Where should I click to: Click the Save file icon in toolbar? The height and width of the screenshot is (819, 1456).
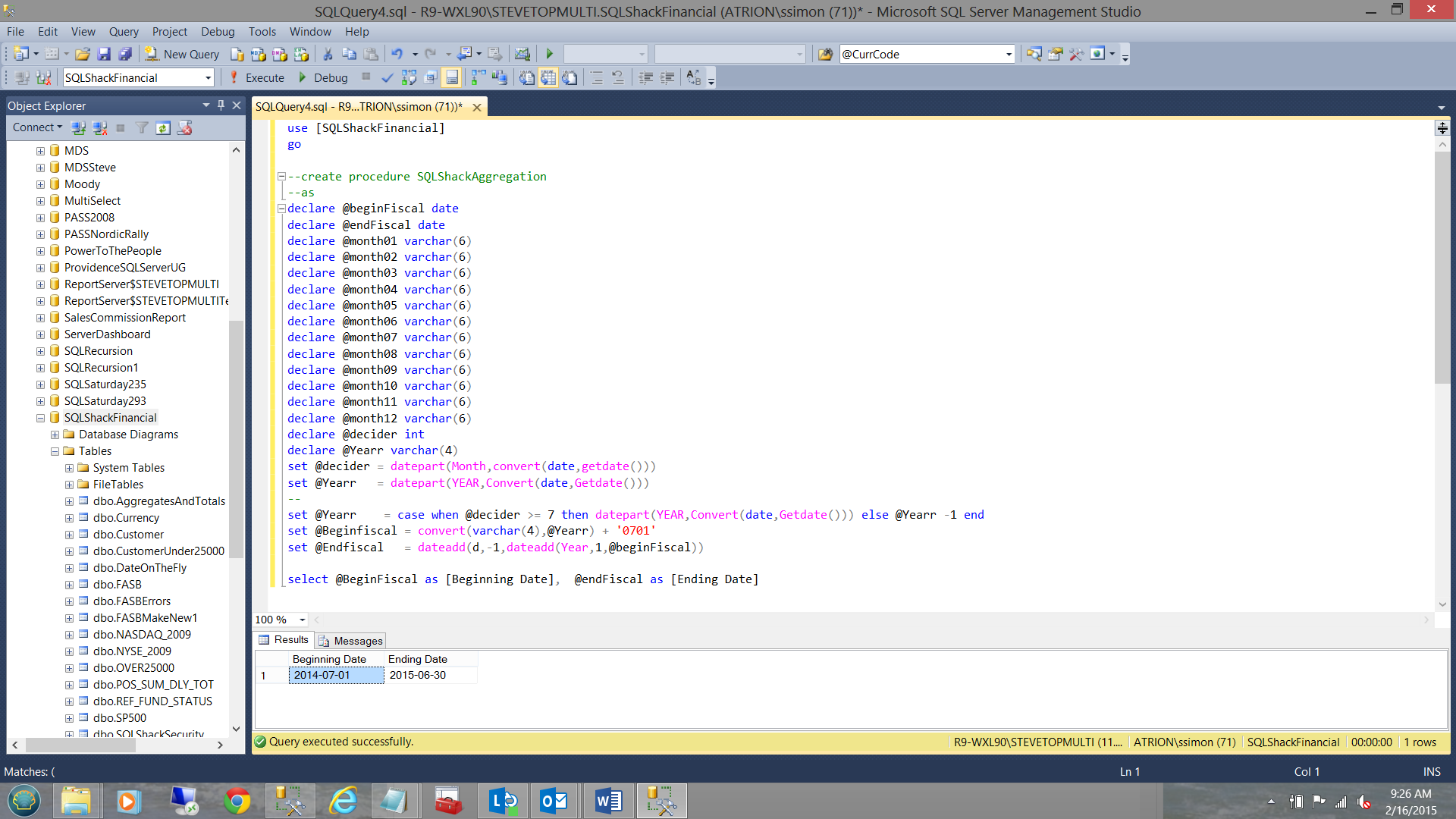pyautogui.click(x=104, y=54)
